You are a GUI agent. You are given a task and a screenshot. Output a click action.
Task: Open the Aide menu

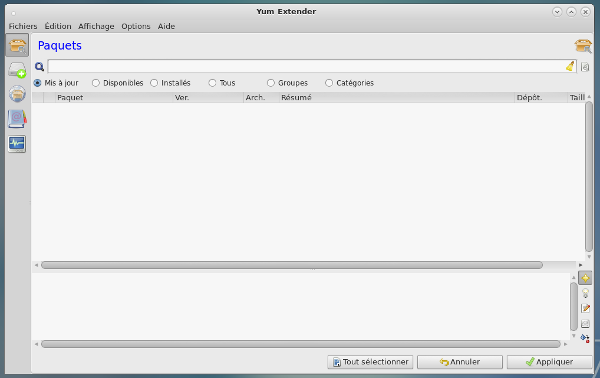point(166,26)
